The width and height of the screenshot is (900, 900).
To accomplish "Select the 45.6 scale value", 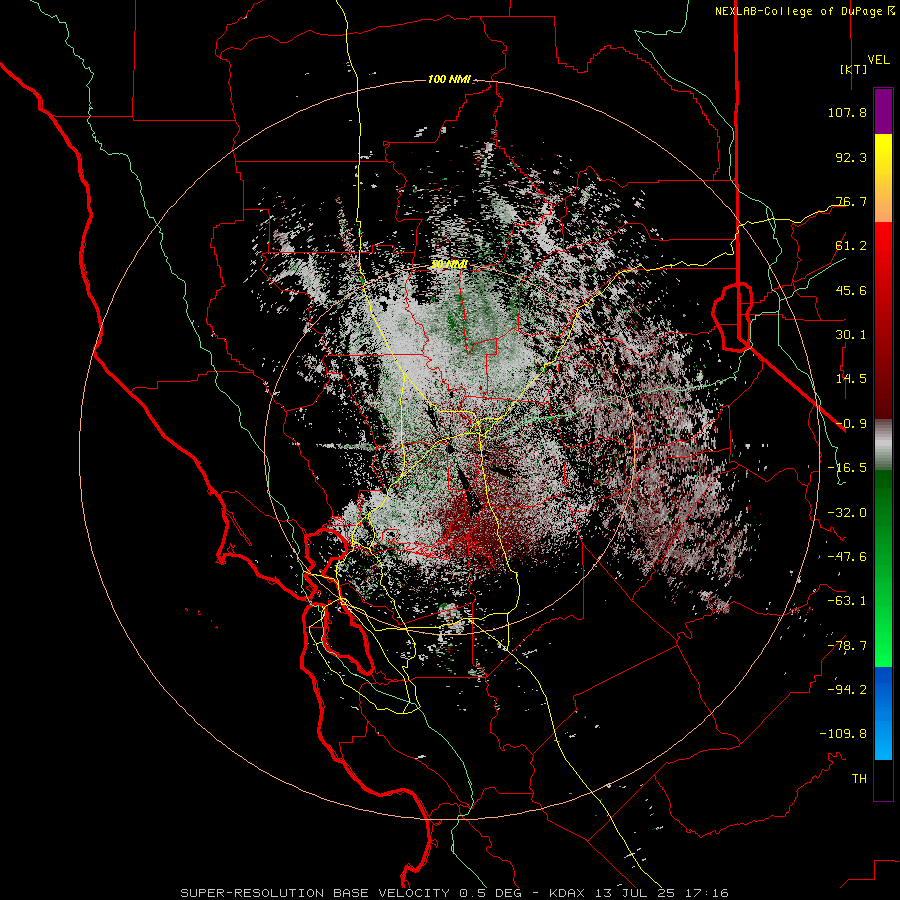I will click(851, 290).
